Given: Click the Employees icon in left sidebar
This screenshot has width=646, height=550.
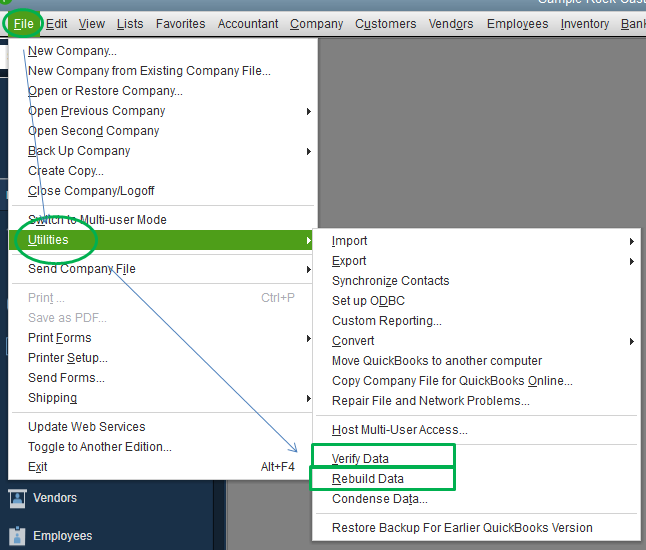Looking at the screenshot, I should point(17,536).
